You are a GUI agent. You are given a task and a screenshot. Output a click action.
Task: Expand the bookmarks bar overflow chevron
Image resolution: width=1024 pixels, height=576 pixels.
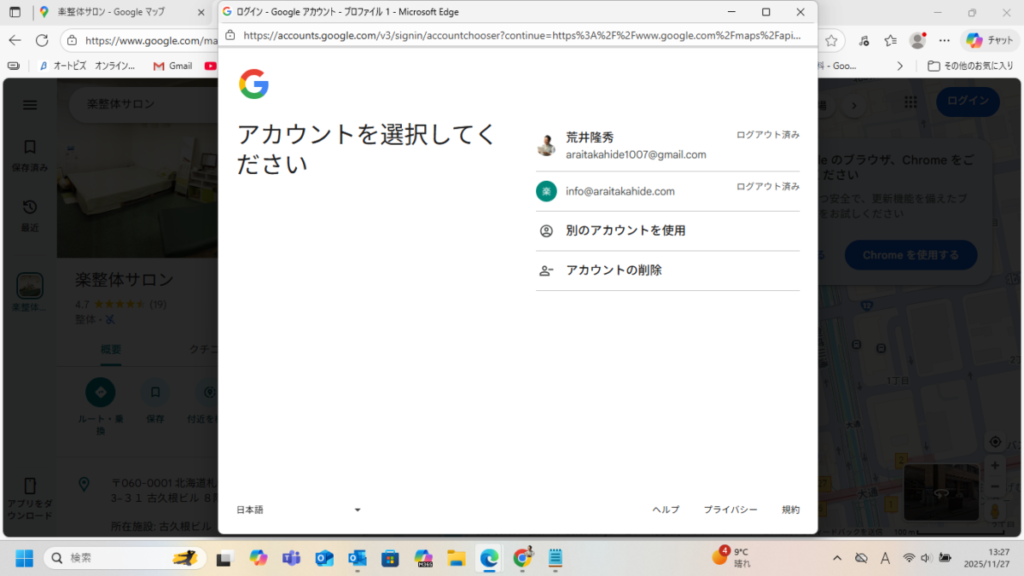(x=899, y=66)
